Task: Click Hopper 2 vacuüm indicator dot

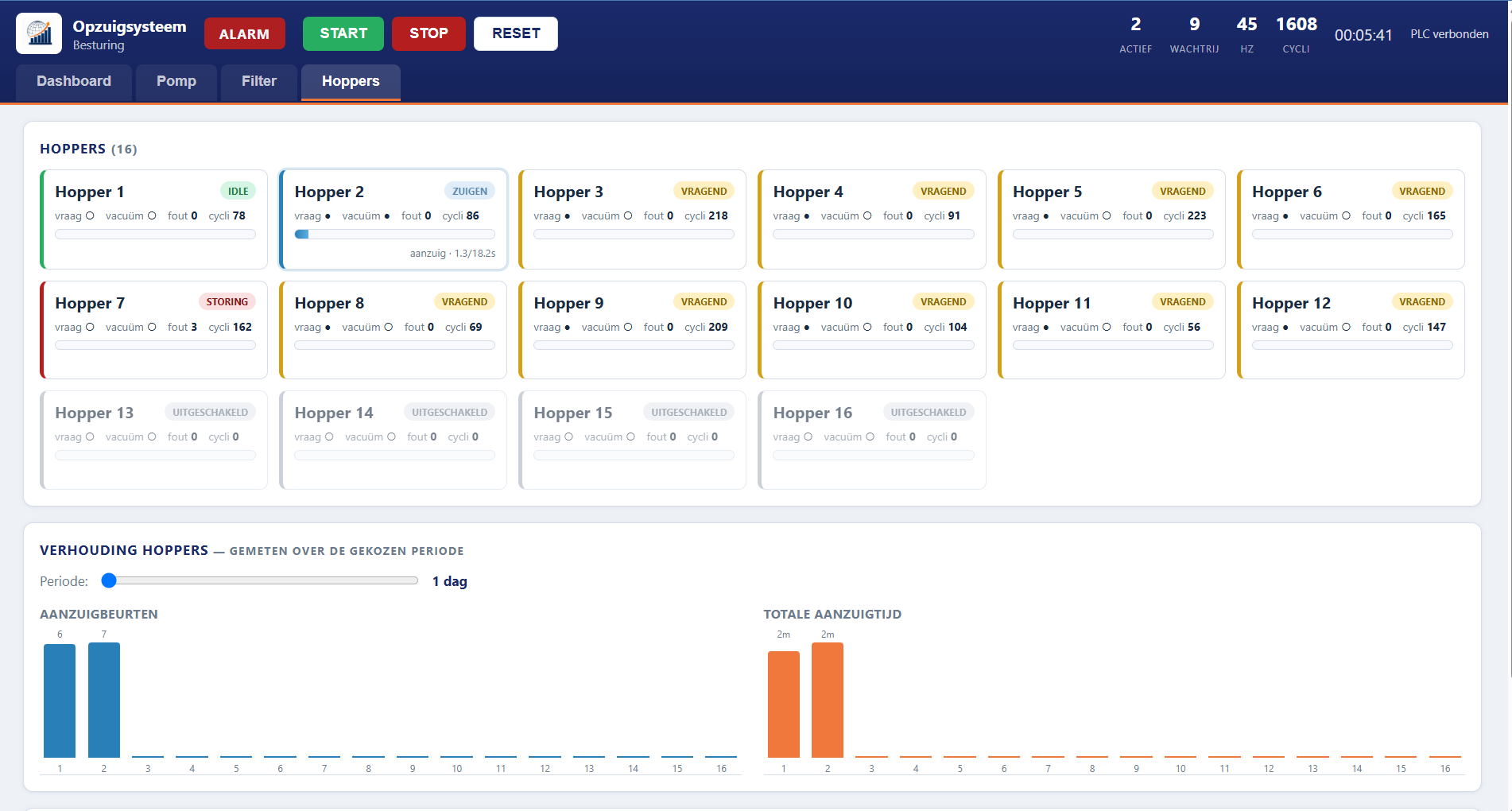Action: coord(387,215)
